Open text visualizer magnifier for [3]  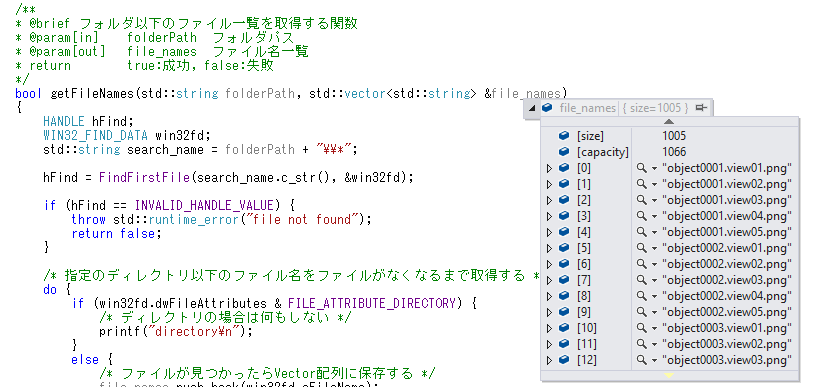[x=642, y=216]
